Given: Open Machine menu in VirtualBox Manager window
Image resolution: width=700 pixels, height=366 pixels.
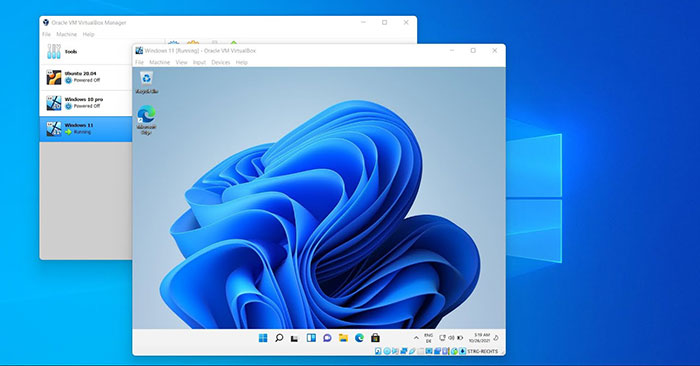Looking at the screenshot, I should point(67,34).
